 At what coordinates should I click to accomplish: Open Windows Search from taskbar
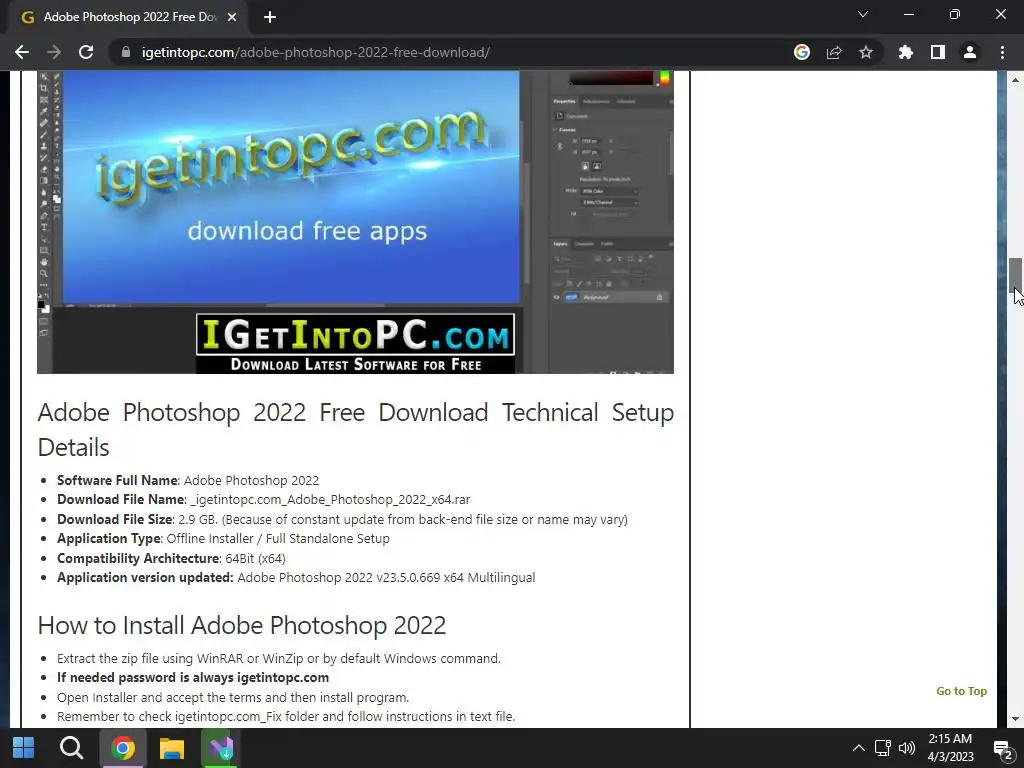click(x=71, y=748)
